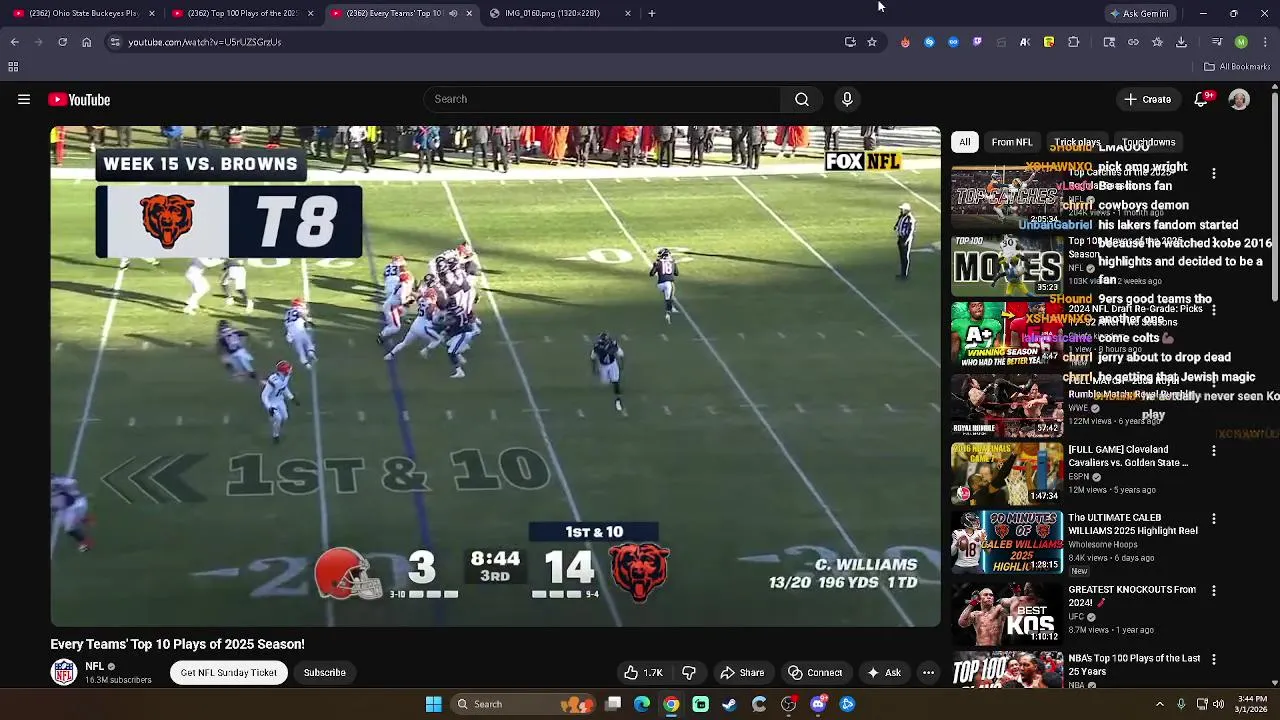Mute the Every Teams' Top 10 tab audio
Screen dimensions: 1280x720
[x=453, y=13]
